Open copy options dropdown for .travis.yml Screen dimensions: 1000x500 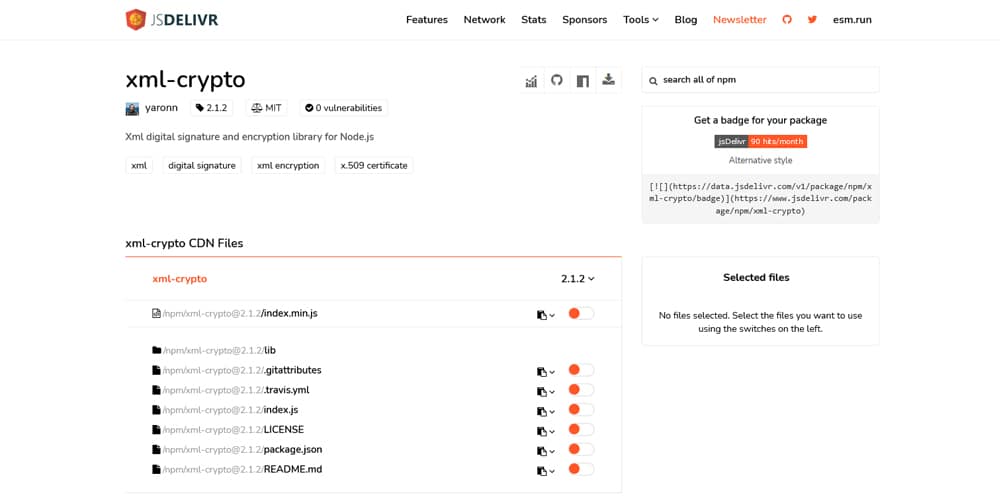click(x=546, y=391)
